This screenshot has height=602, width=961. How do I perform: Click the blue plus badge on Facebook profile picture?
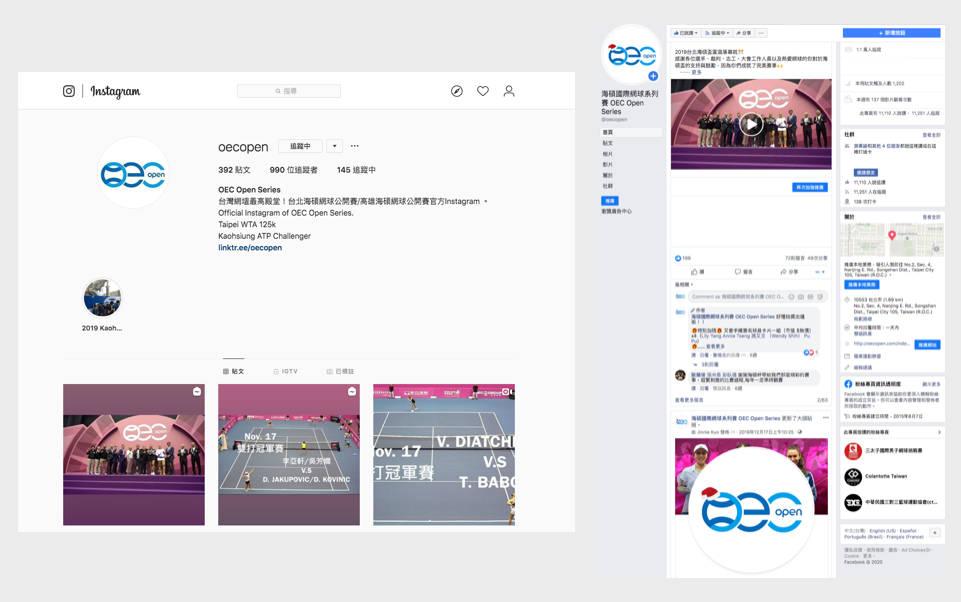pyautogui.click(x=653, y=76)
